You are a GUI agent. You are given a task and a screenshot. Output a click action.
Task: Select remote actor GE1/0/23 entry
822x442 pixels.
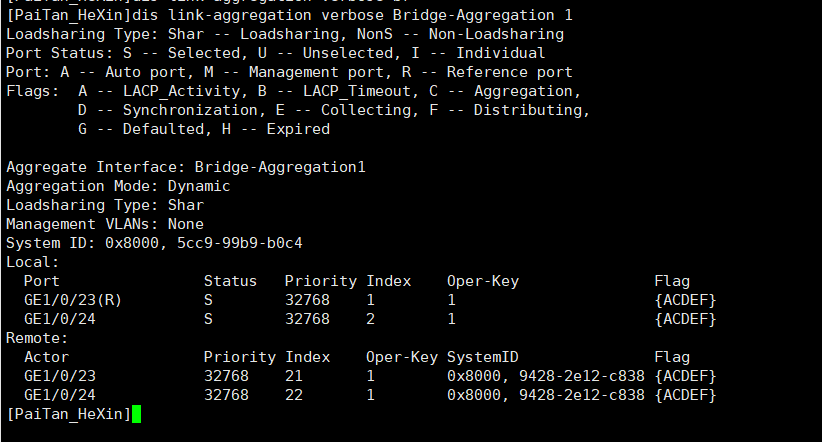coord(60,376)
